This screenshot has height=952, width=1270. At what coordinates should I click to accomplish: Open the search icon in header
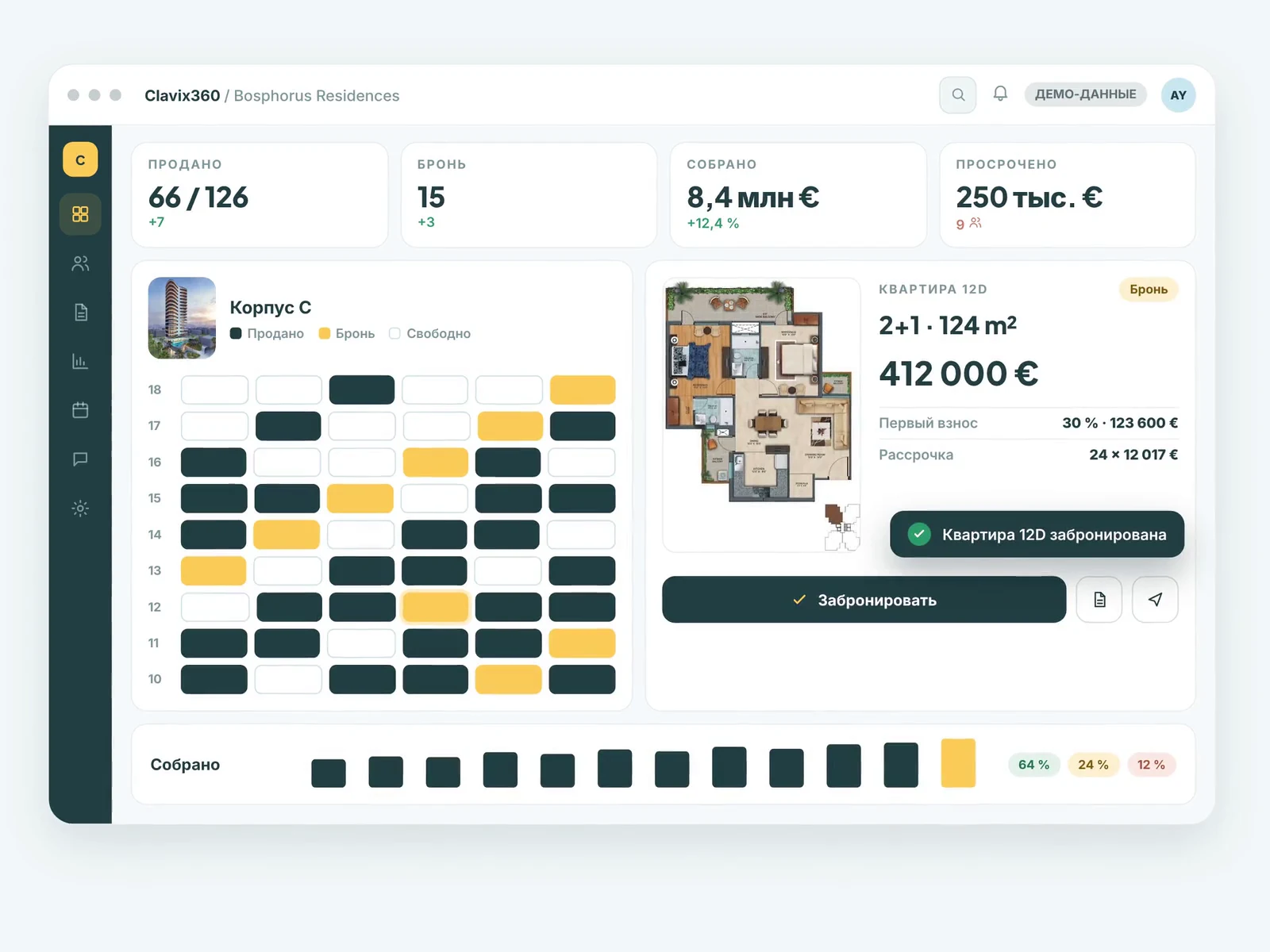point(958,95)
